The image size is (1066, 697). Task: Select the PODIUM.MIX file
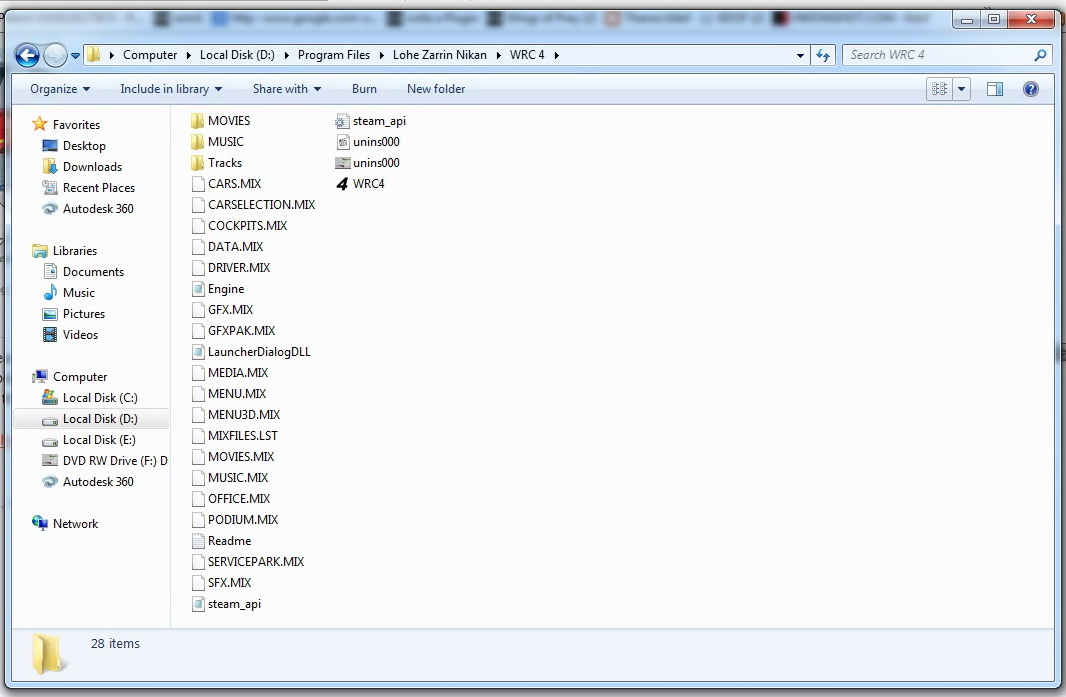tap(243, 520)
